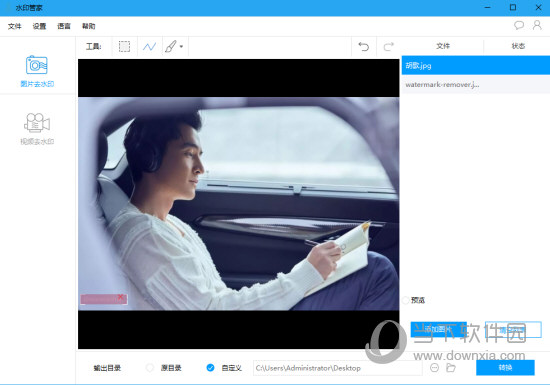Screen dimensions: 550x385
Task: Minimize the 水印管家 window
Action: coord(488,7)
